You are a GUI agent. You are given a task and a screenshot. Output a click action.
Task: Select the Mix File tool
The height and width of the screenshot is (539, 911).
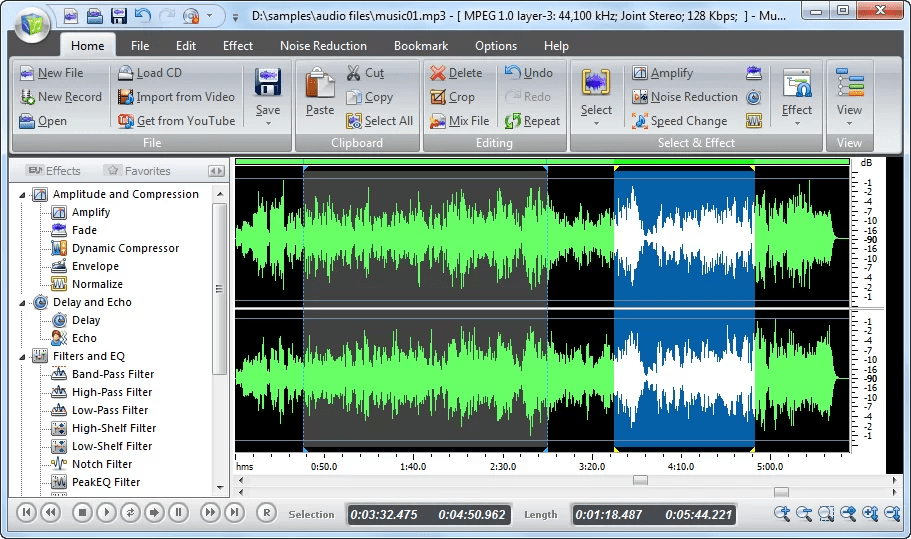click(459, 121)
